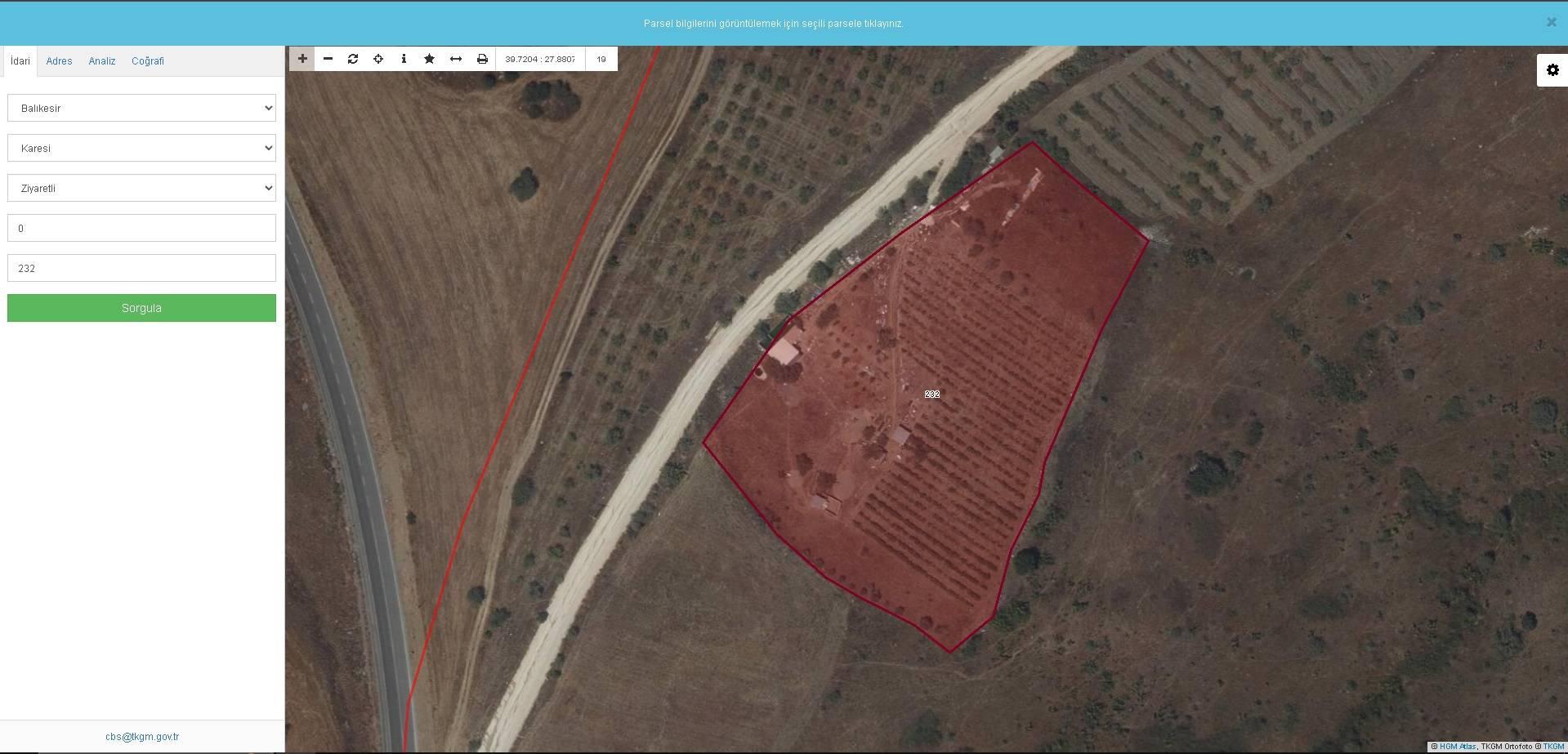Zoom in with the plus tool
Screen dimensions: 1568x754
(x=302, y=59)
